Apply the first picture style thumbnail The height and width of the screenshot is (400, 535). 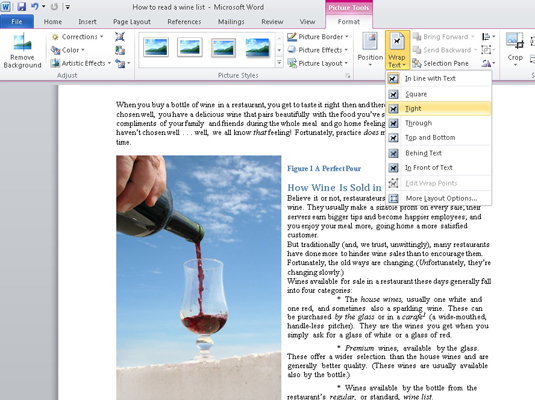(x=156, y=47)
